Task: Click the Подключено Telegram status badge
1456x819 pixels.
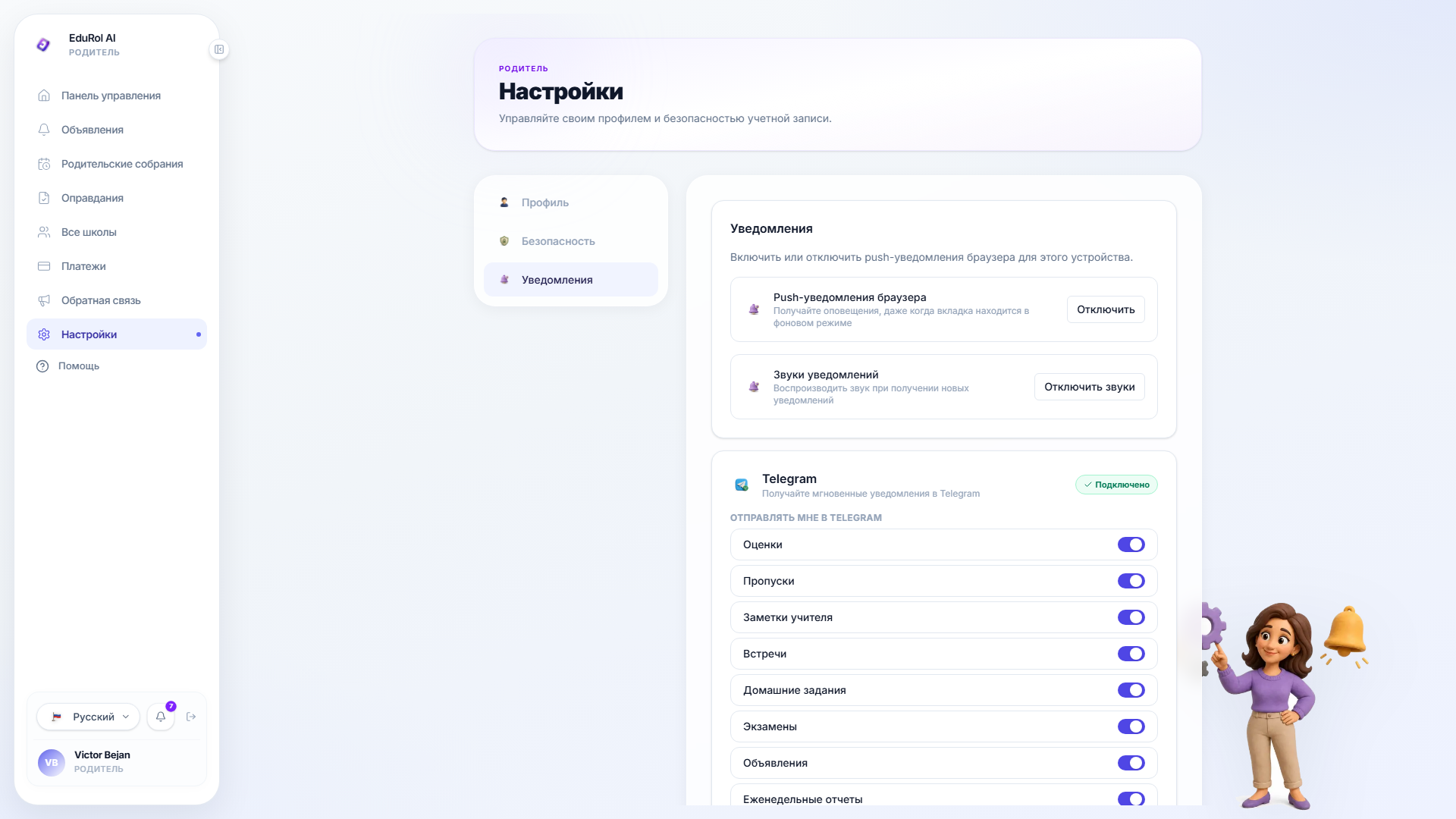Action: (1116, 485)
